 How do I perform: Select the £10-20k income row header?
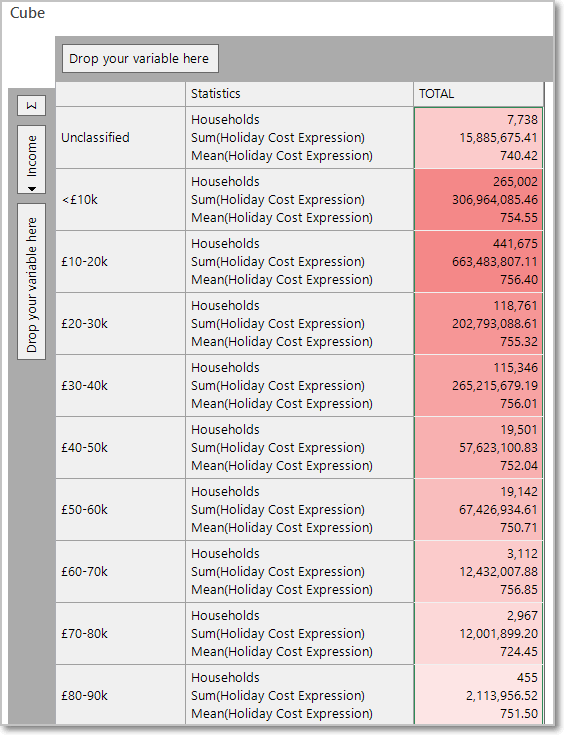point(120,262)
